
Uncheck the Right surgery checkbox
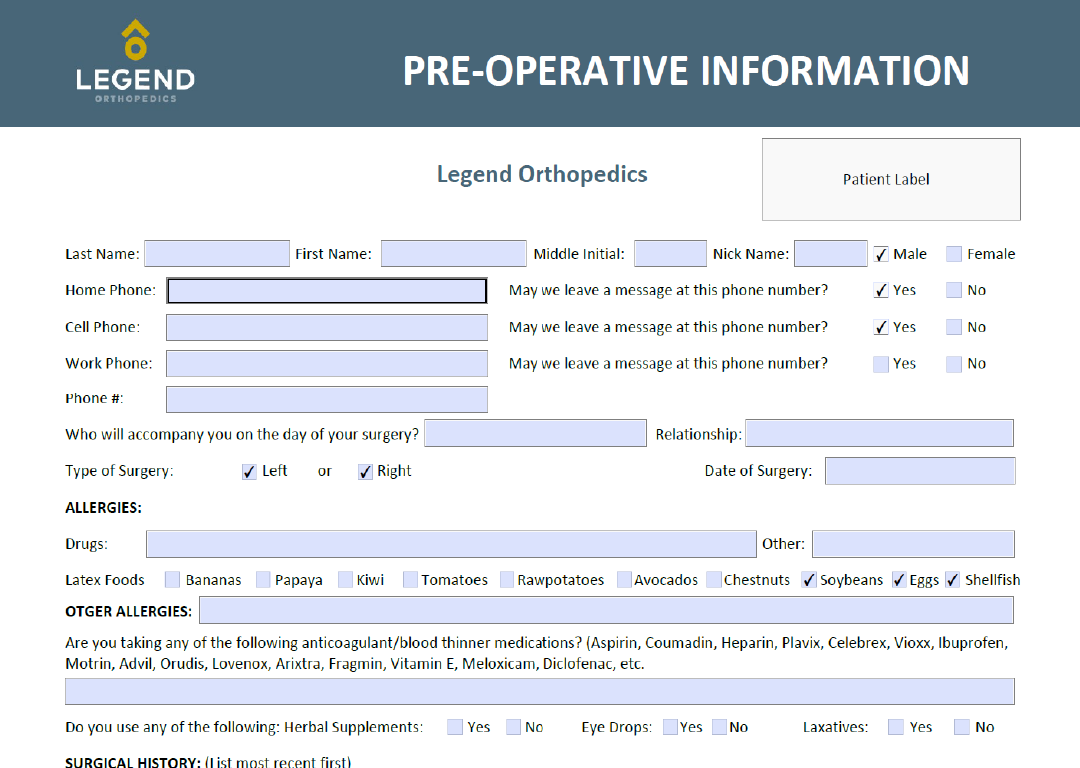(x=366, y=472)
